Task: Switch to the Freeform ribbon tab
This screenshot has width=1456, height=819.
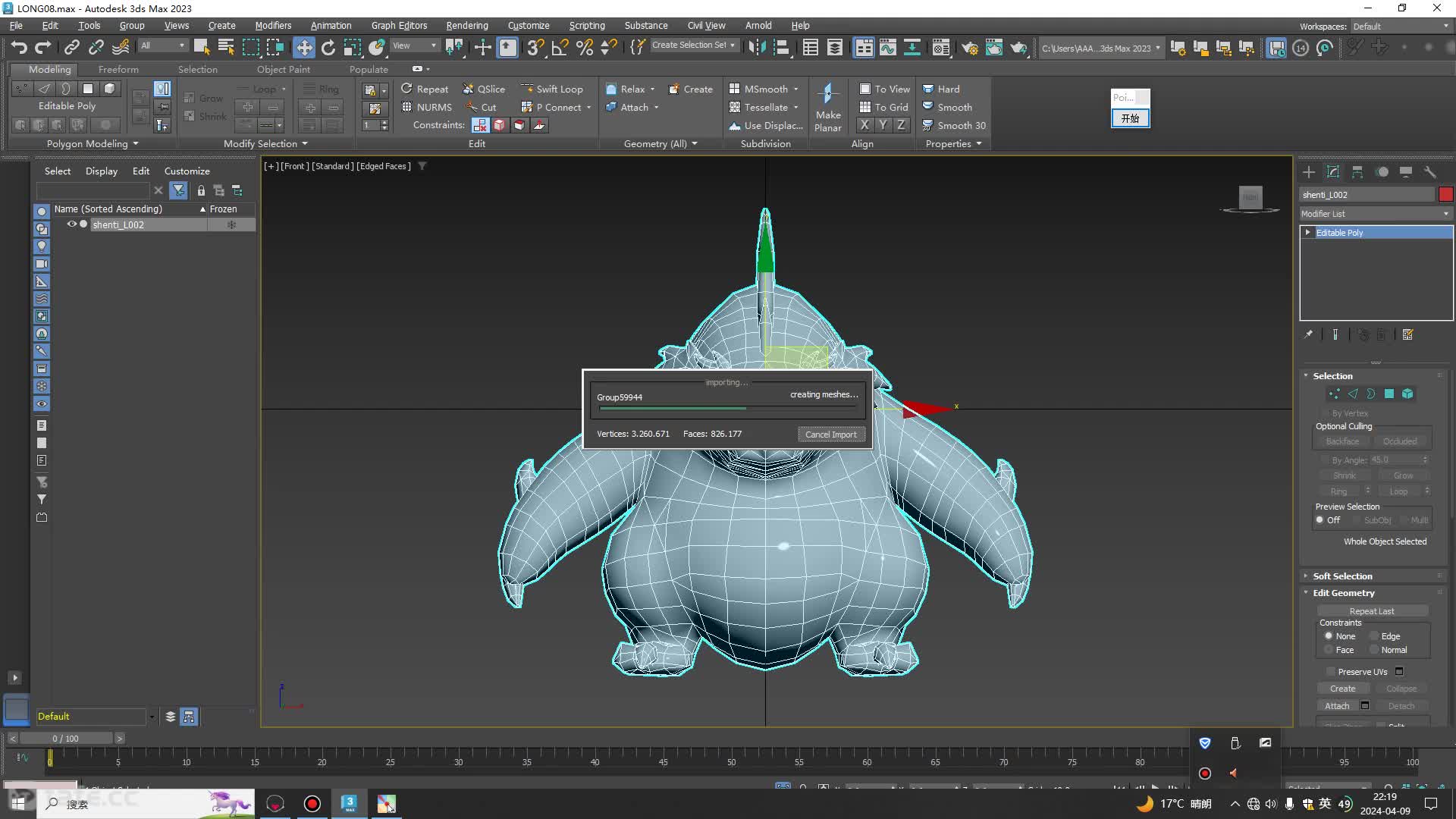Action: [118, 69]
